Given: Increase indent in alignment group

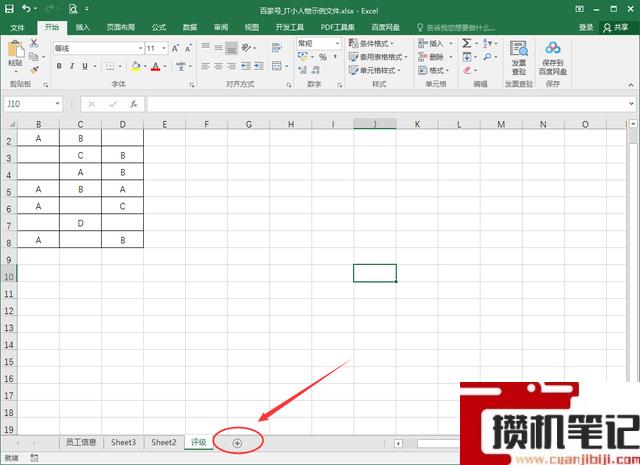Looking at the screenshot, I should [x=259, y=66].
